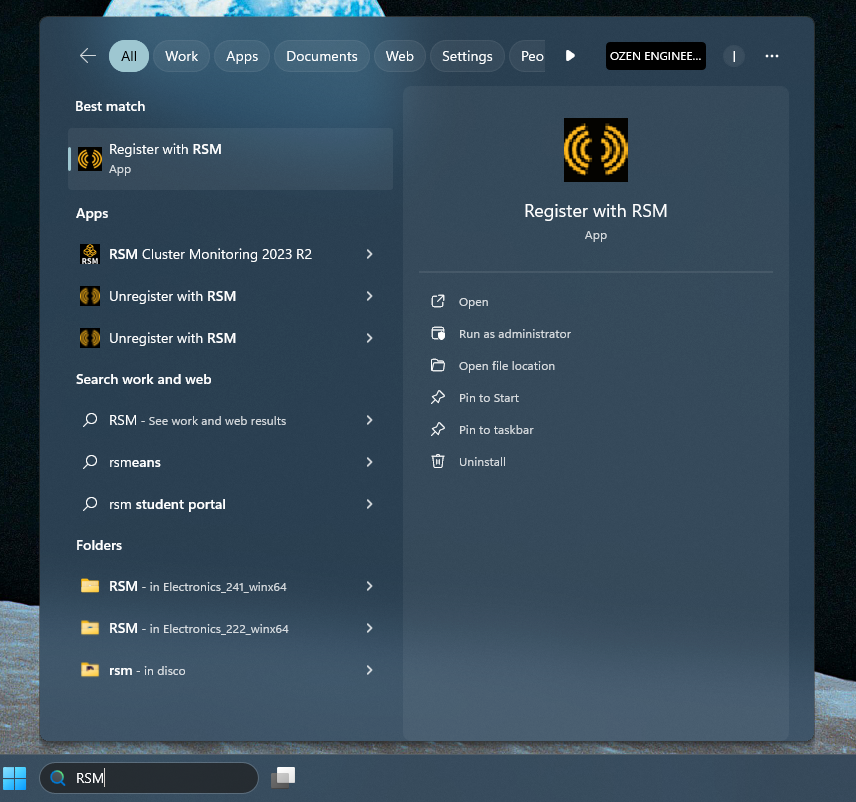Screen dimensions: 856x802
Task: Expand RSM work and web results chevron
Action: click(370, 420)
